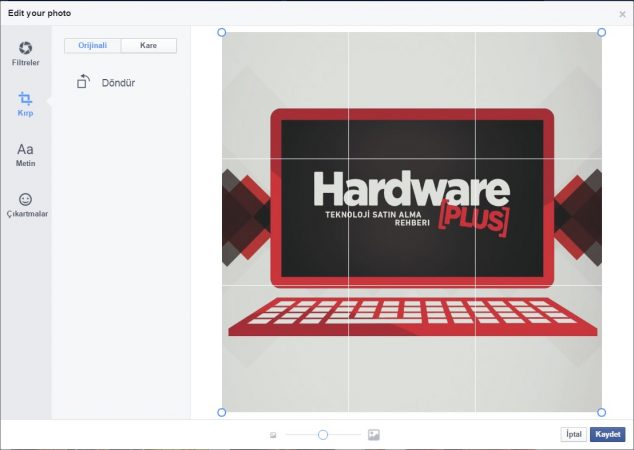
Task: Click the large image zoom-in icon
Action: point(374,435)
